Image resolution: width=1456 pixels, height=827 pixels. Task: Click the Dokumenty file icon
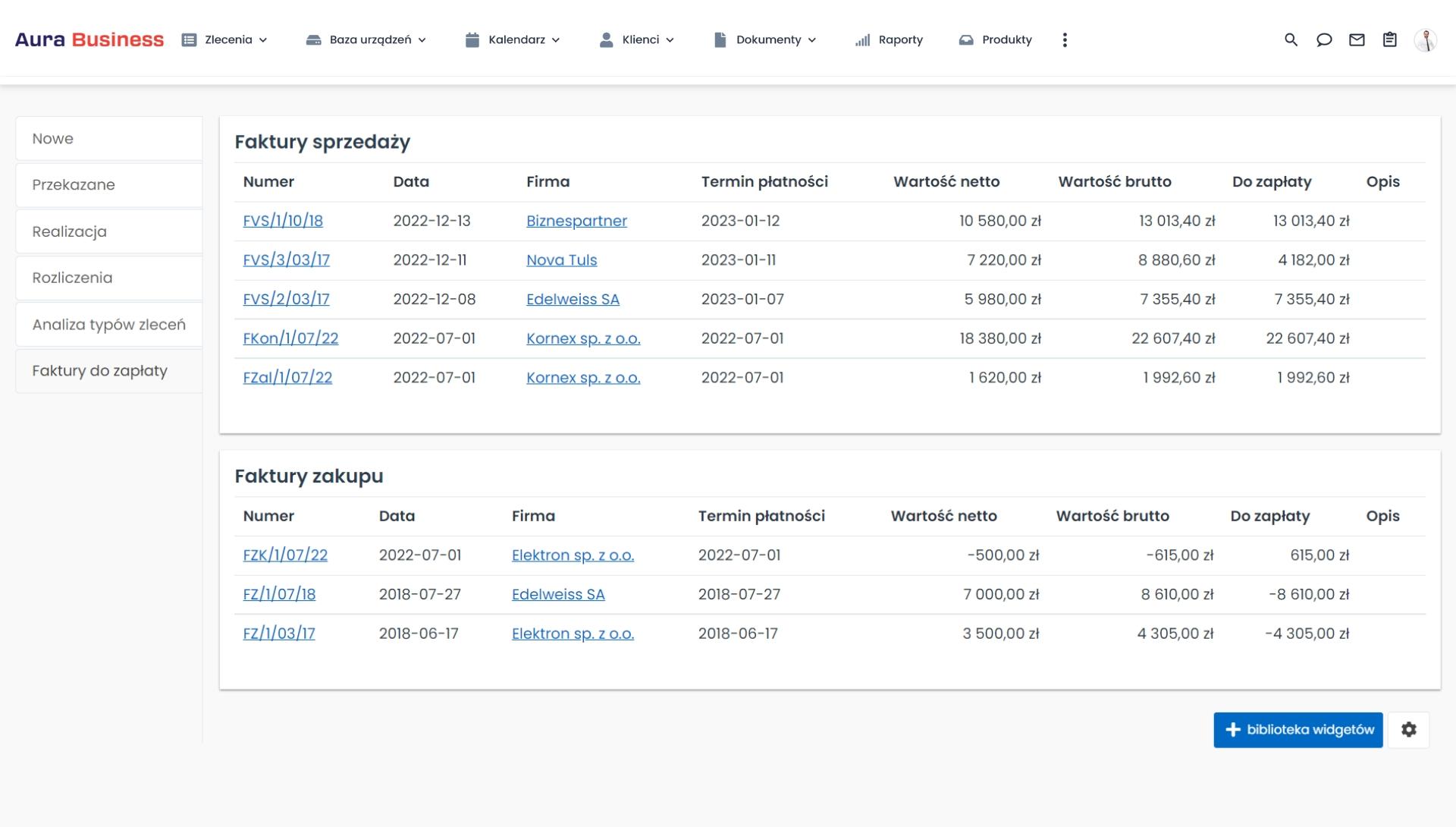point(720,39)
